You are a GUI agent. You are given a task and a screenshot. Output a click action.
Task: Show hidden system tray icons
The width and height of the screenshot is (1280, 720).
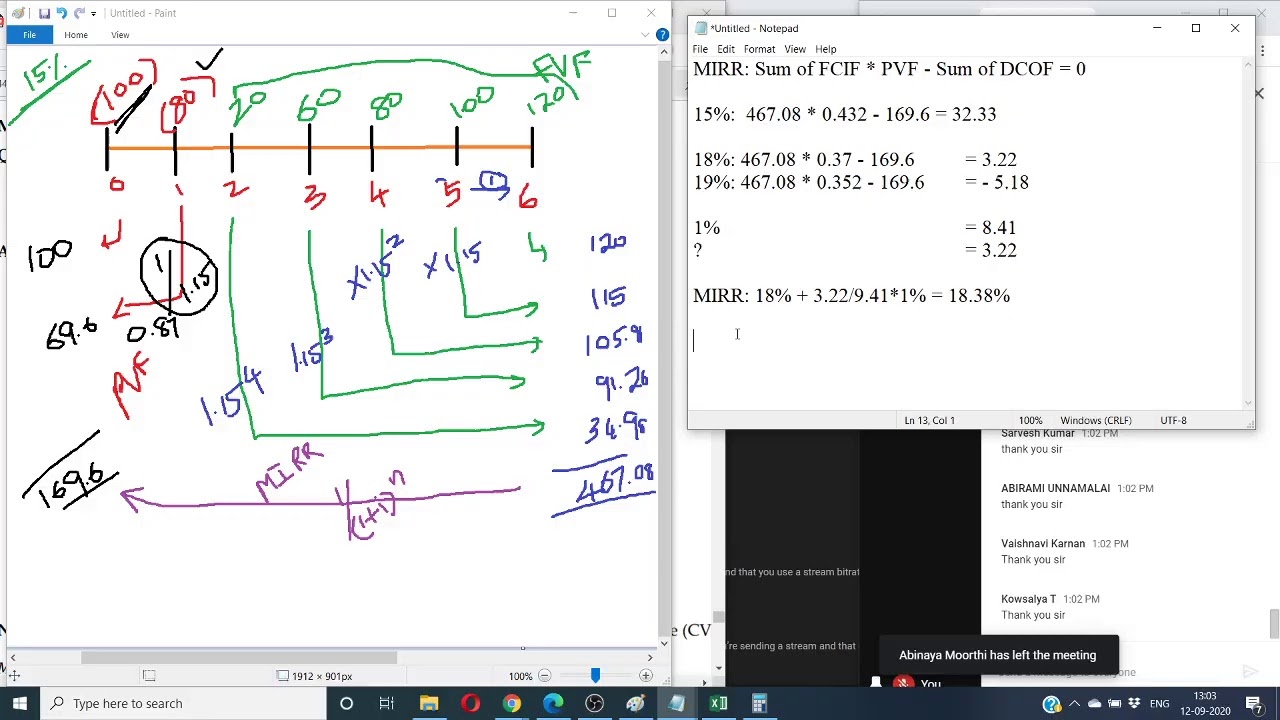click(1075, 704)
